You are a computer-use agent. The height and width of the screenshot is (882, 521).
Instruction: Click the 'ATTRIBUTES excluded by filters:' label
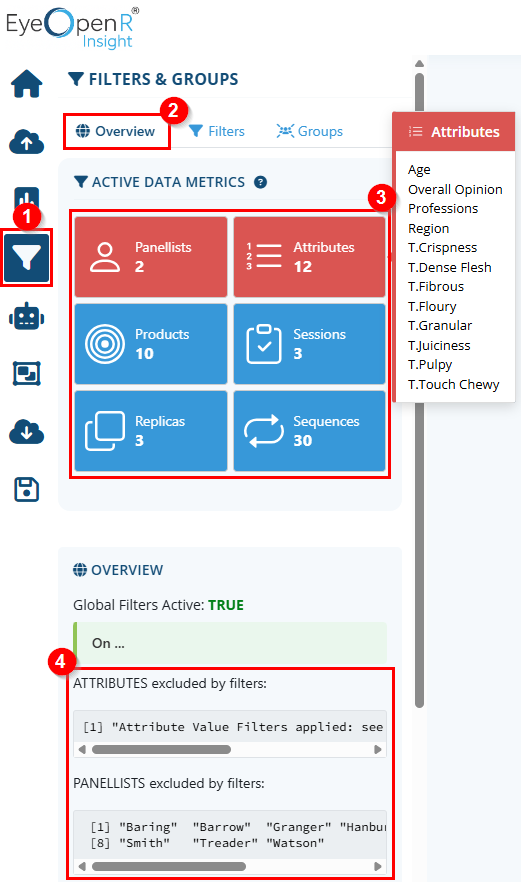pyautogui.click(x=170, y=683)
